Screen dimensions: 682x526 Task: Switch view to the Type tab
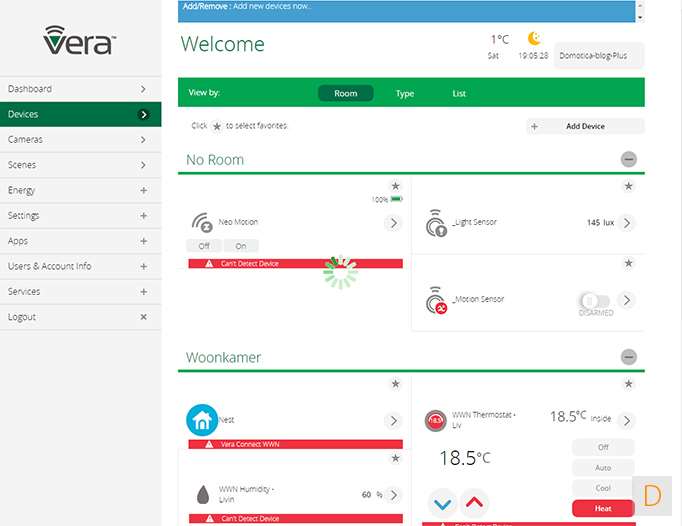point(405,94)
